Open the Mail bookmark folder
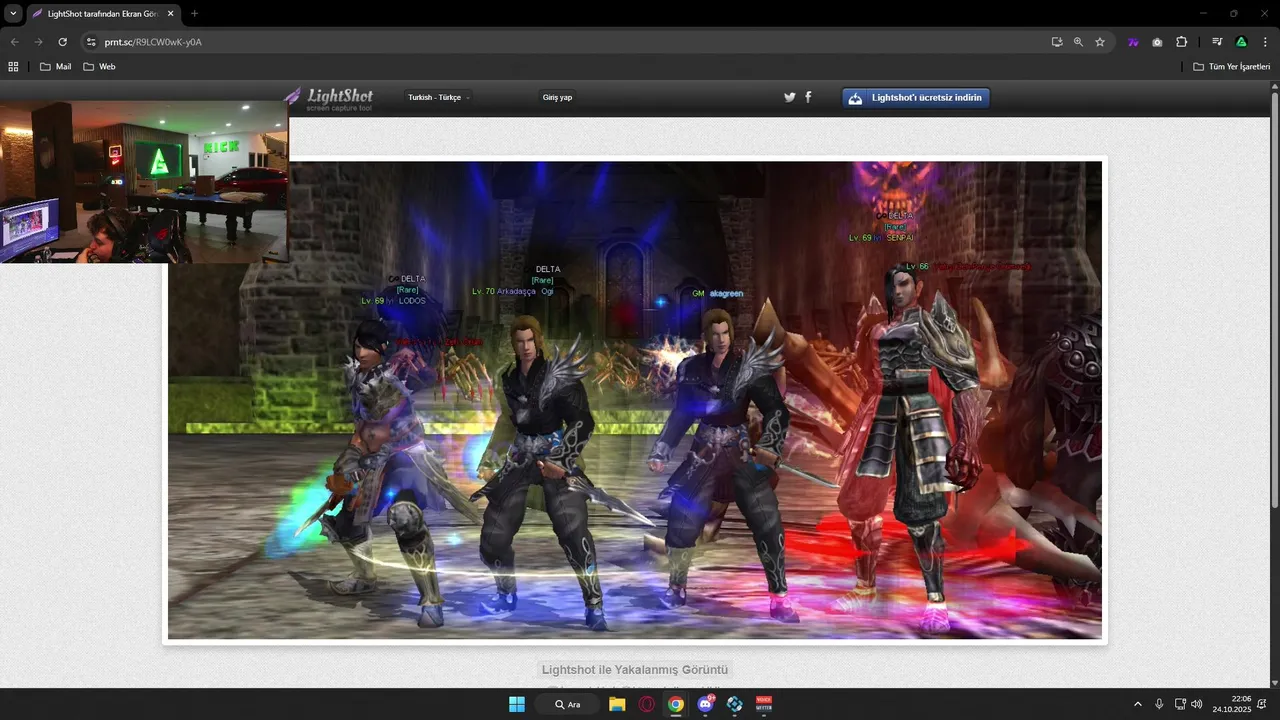This screenshot has width=1280, height=720. [x=55, y=66]
